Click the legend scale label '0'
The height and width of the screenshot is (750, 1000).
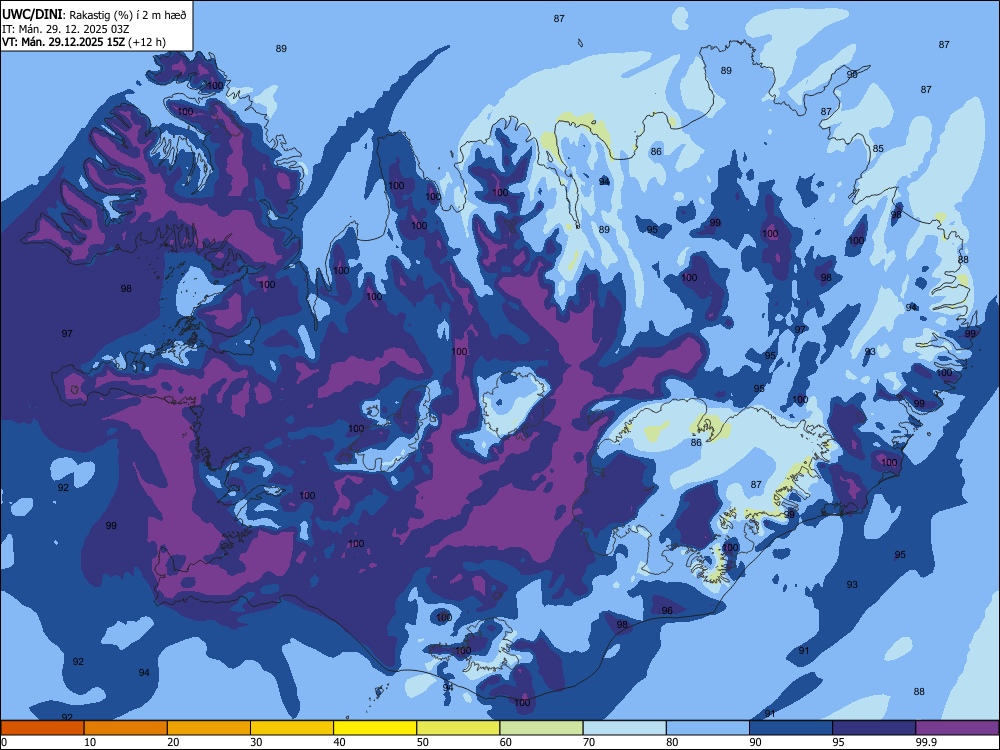4,742
